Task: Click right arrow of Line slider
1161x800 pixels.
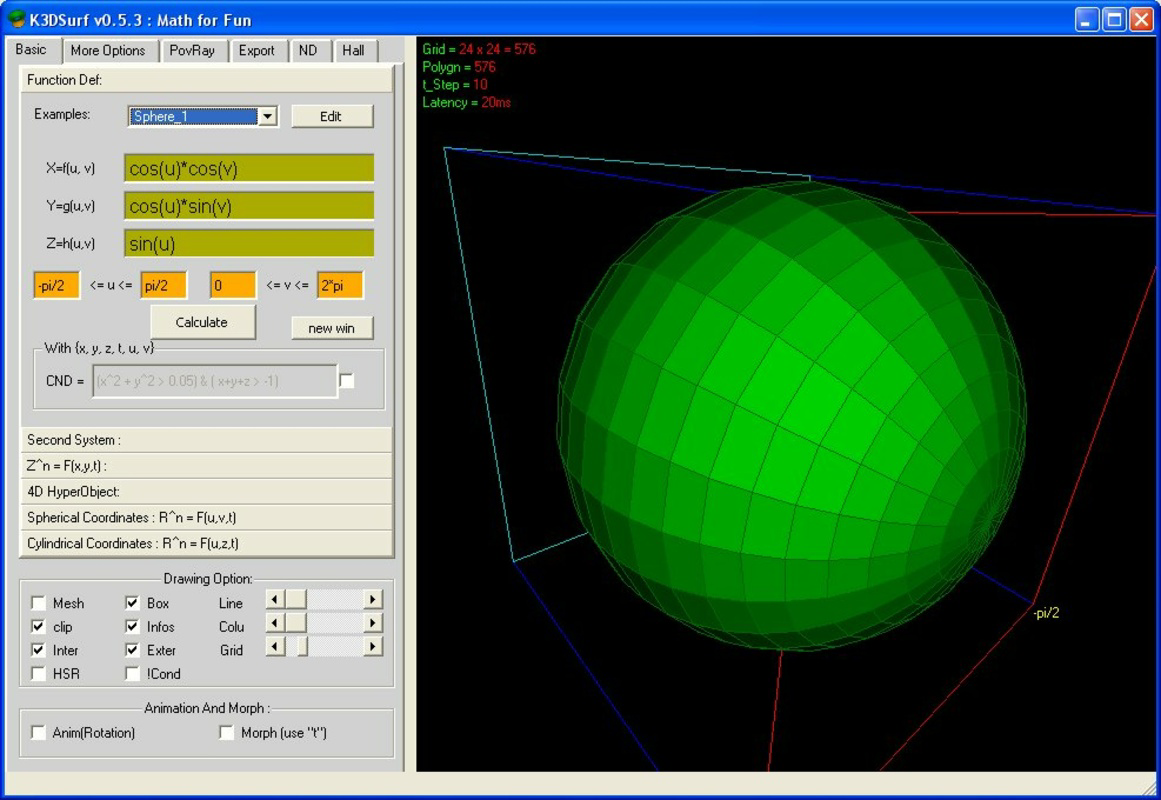Action: (372, 599)
